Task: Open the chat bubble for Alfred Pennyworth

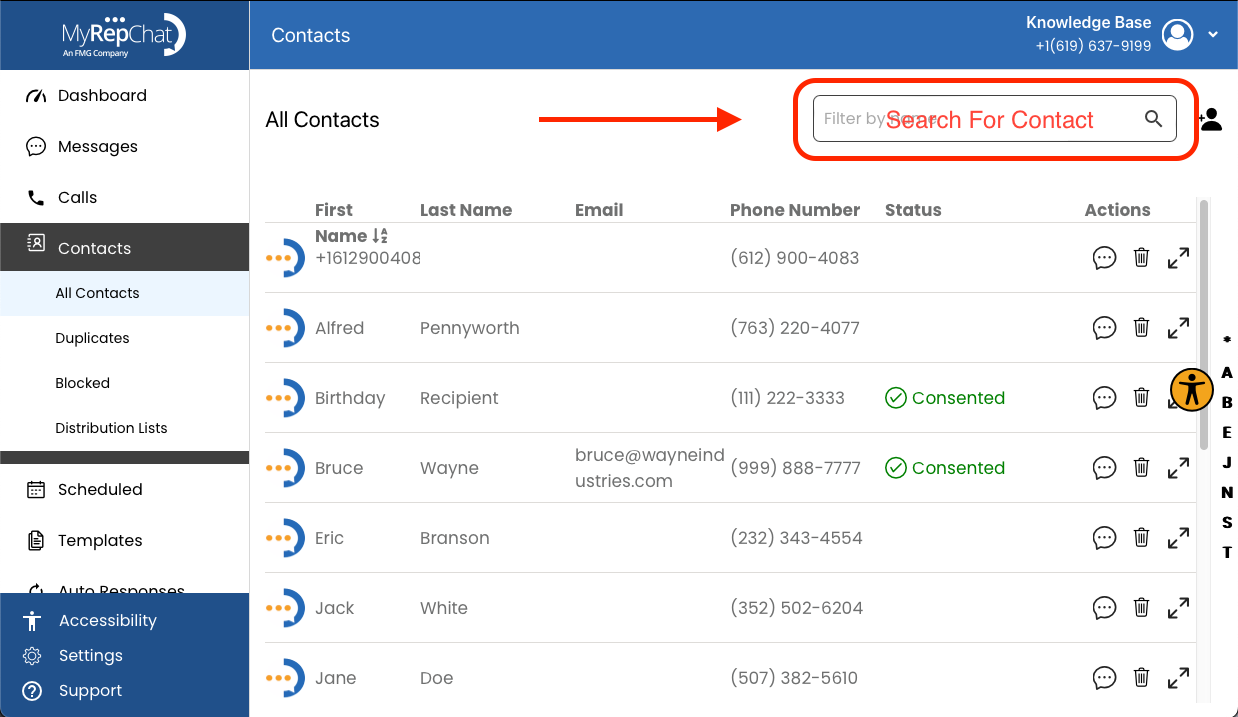Action: [1104, 327]
